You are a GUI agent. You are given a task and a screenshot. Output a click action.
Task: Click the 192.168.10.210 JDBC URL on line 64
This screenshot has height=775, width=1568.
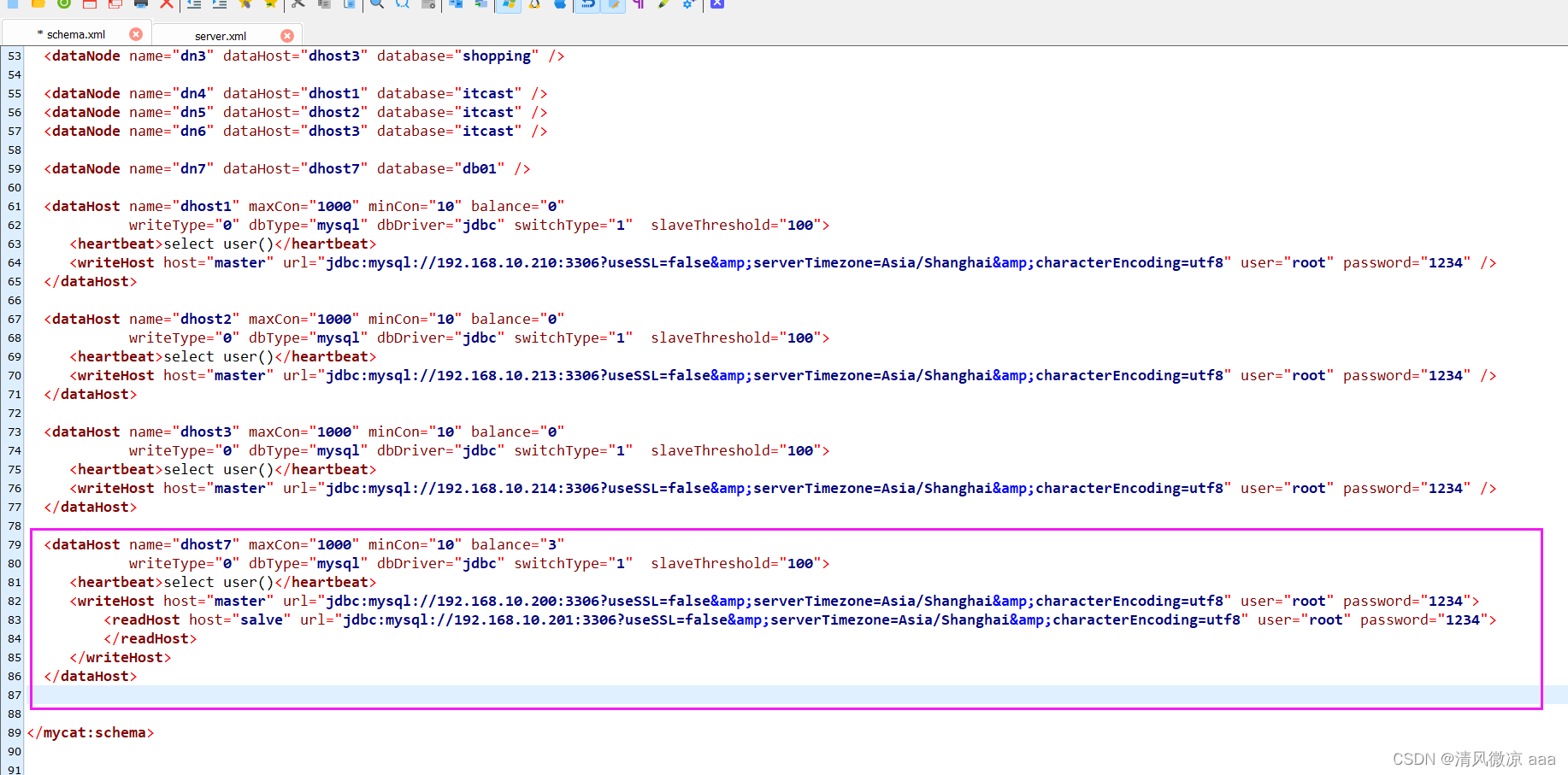pos(775,262)
